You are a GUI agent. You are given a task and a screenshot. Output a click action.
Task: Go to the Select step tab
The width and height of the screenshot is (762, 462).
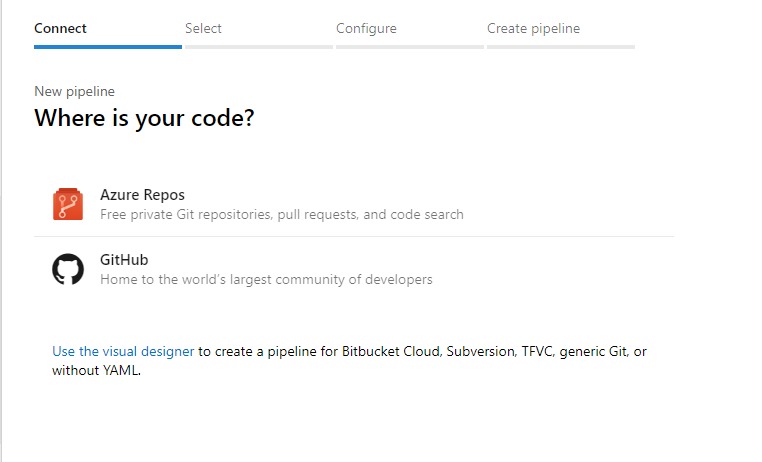pos(203,28)
